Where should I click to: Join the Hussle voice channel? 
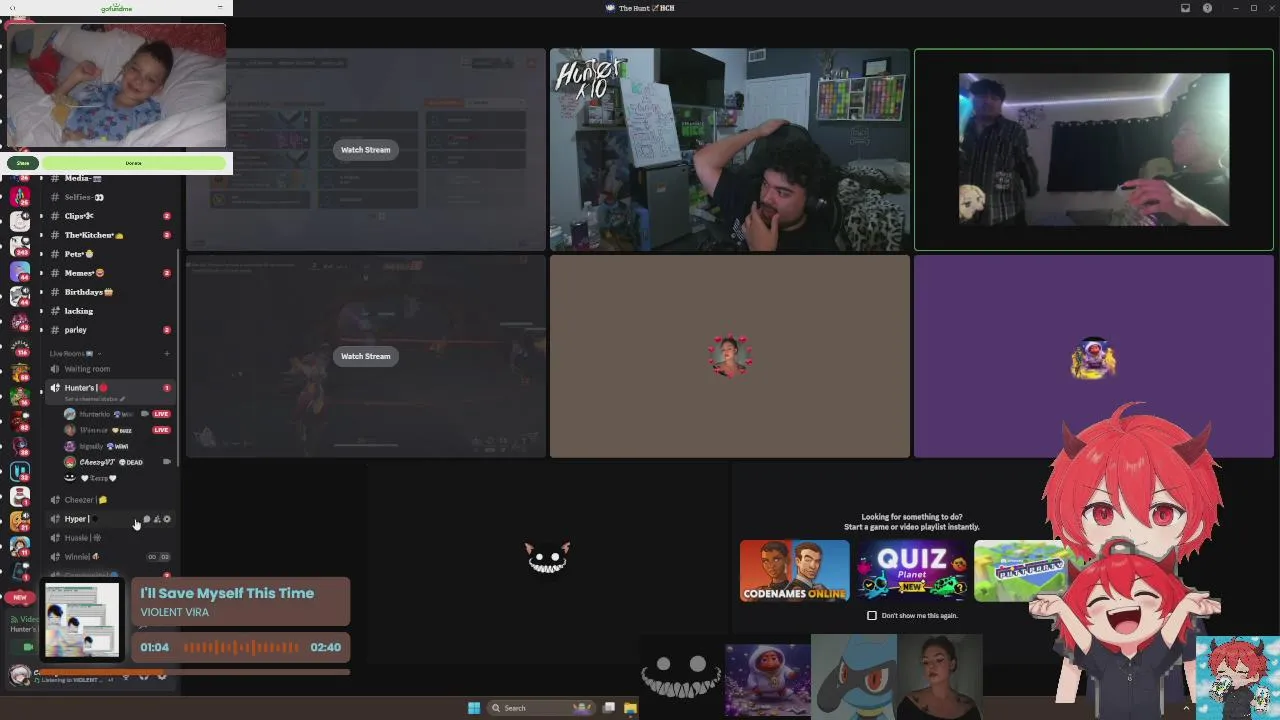point(108,538)
